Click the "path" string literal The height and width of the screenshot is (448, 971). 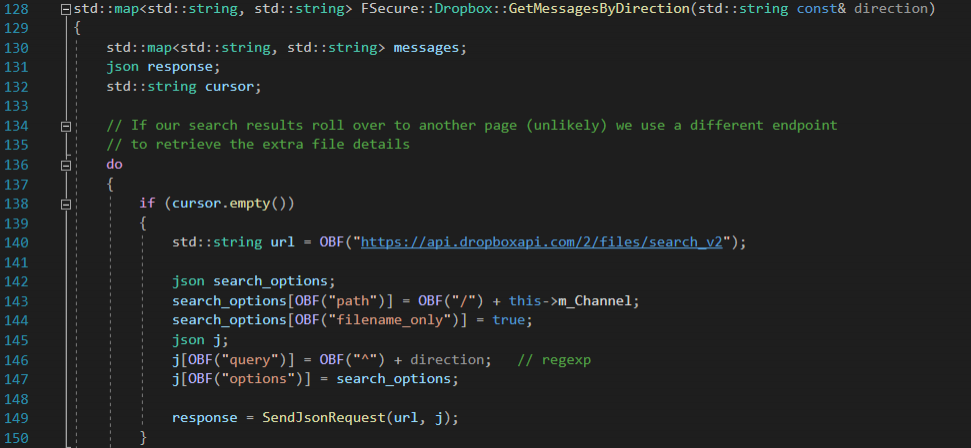click(360, 301)
